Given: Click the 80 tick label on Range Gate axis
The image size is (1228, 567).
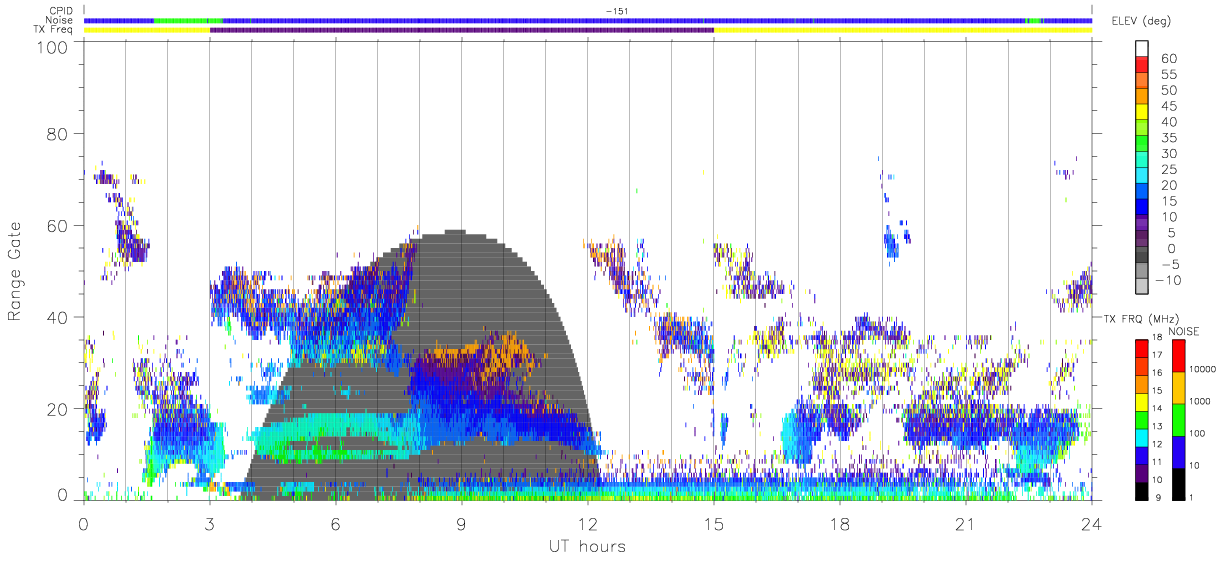Looking at the screenshot, I should (58, 134).
